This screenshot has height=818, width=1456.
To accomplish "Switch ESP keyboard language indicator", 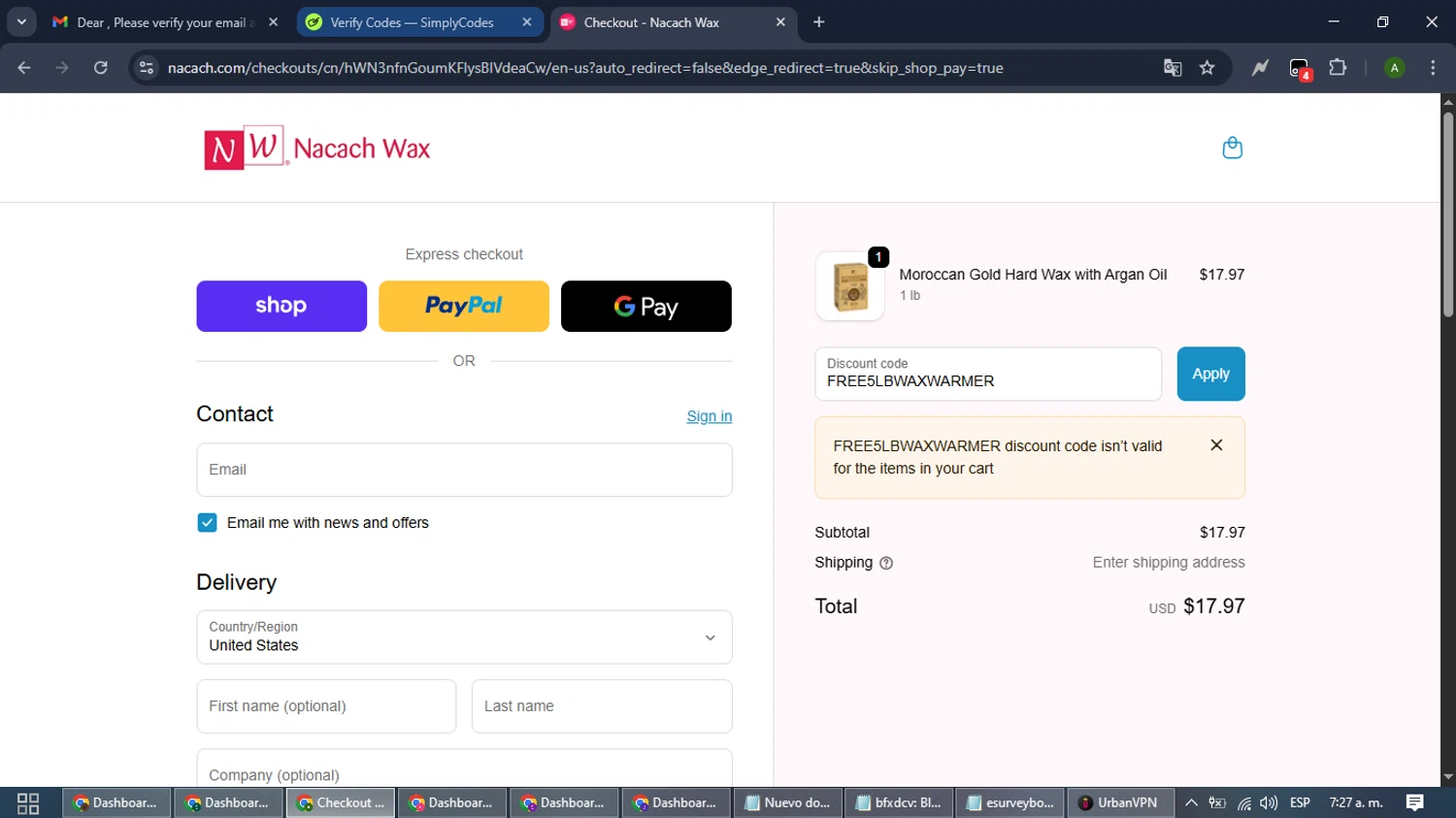I will pyautogui.click(x=1301, y=803).
